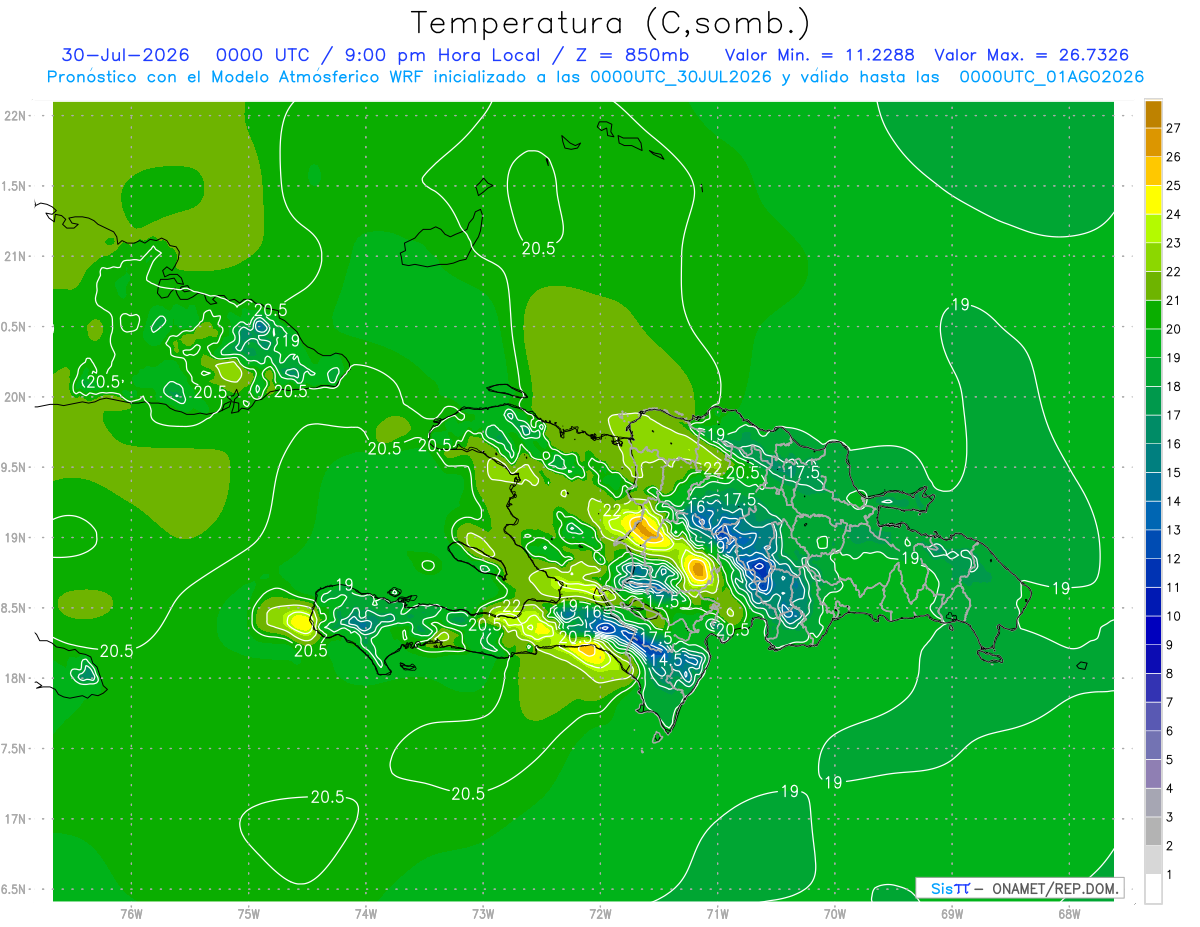Click the '75W' longitude axis label
This screenshot has height=927, width=1200.
(249, 913)
